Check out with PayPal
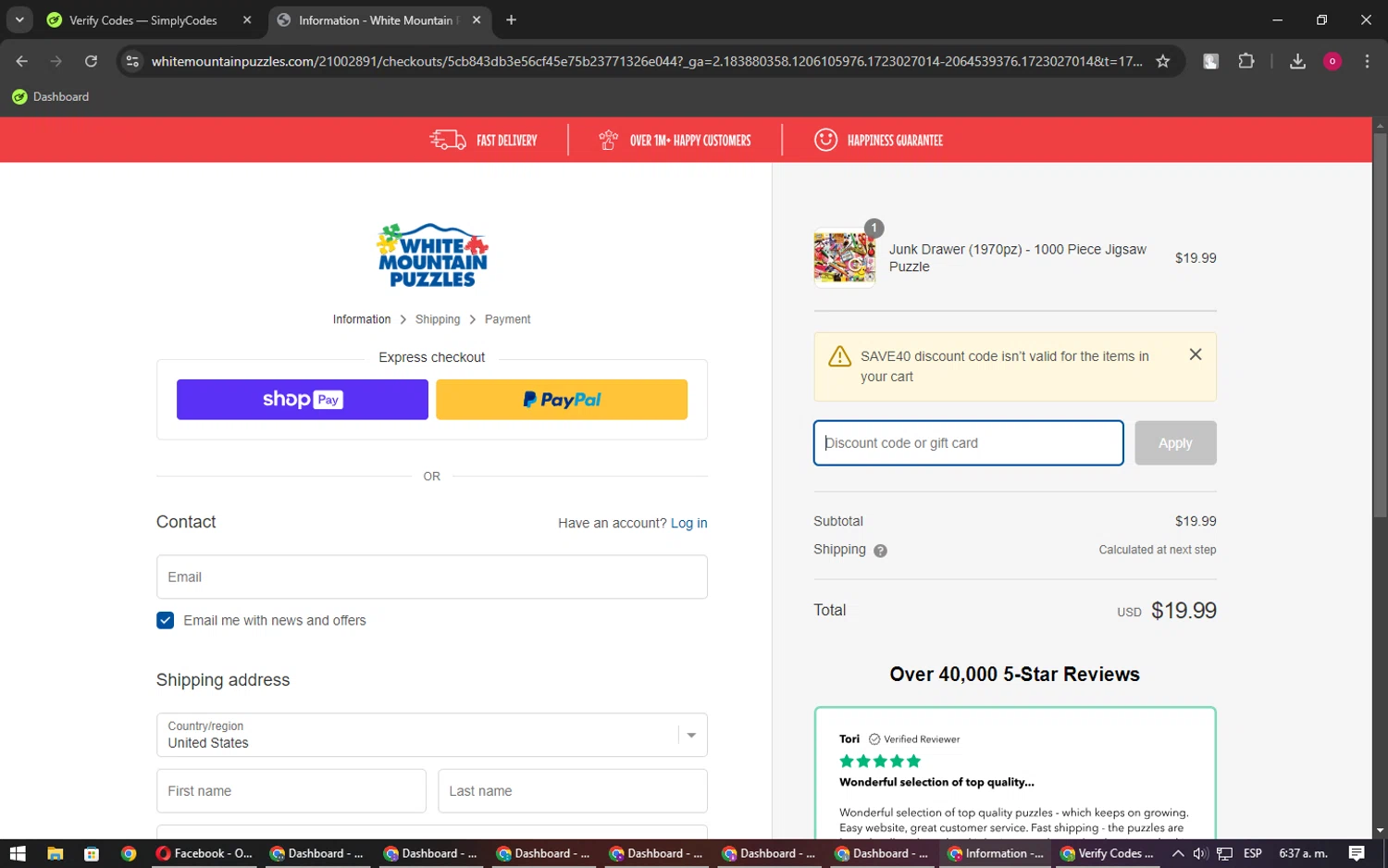Viewport: 1388px width, 868px height. (562, 400)
